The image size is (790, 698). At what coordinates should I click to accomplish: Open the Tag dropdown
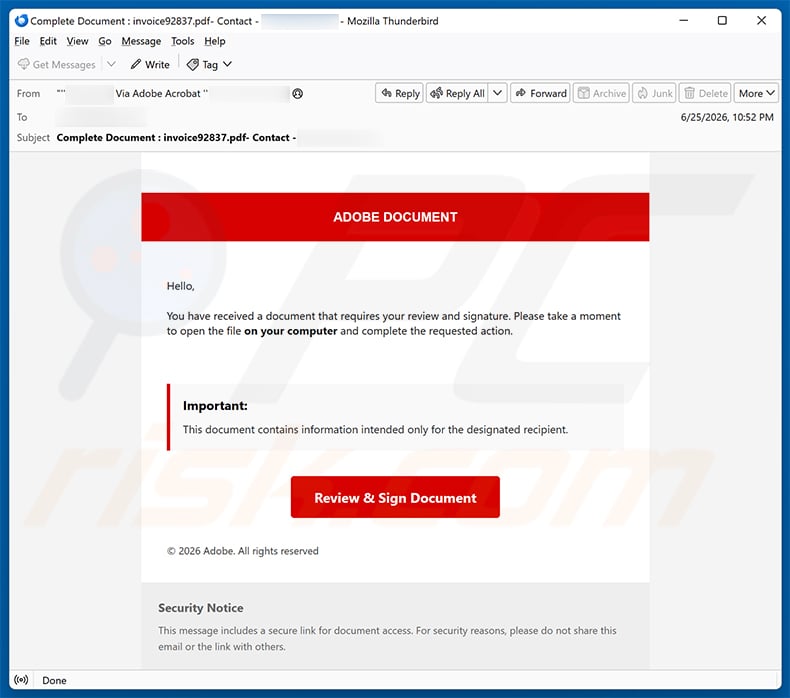[x=209, y=65]
